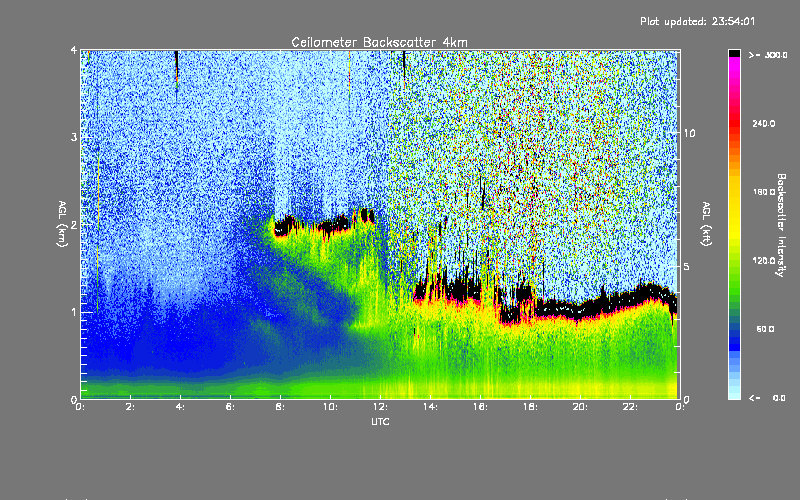Click the 'AGL (km)' left axis label
This screenshot has height=500, width=800.
point(62,224)
